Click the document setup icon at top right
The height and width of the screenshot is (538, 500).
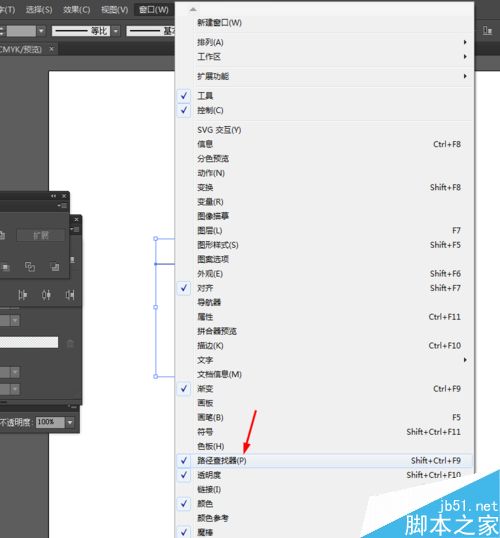click(487, 31)
